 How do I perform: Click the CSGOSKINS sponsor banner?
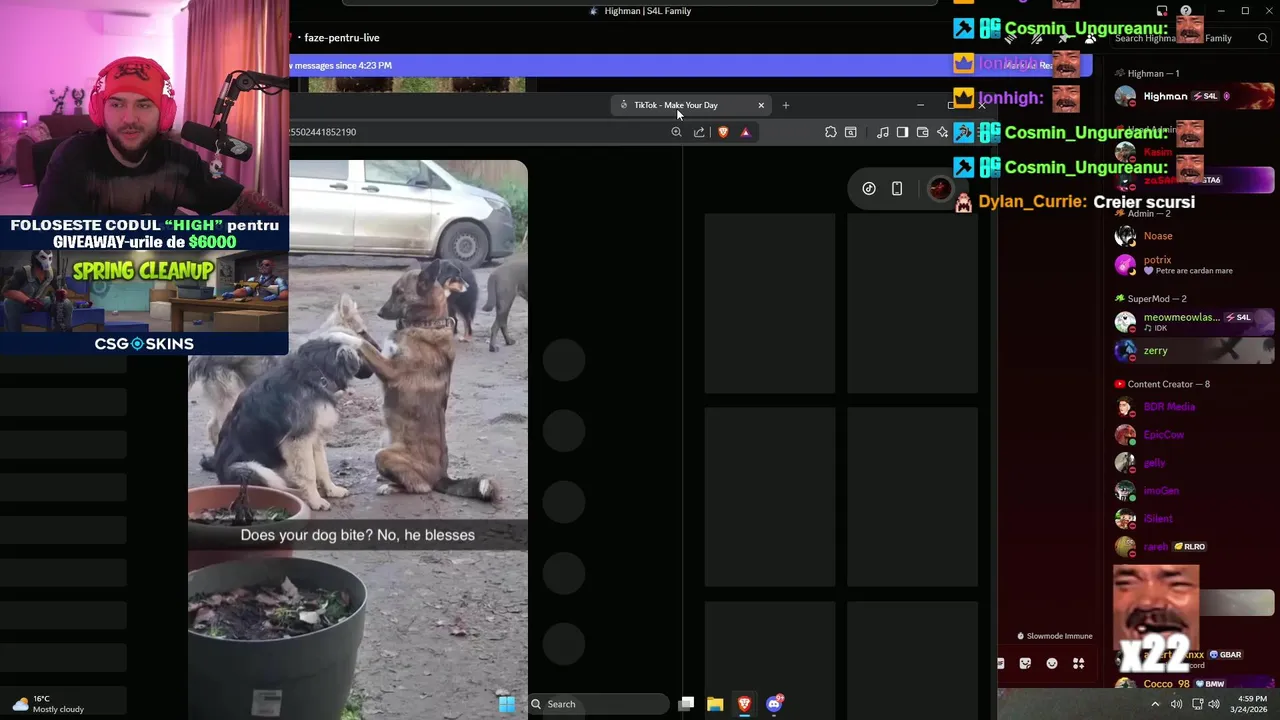click(144, 285)
